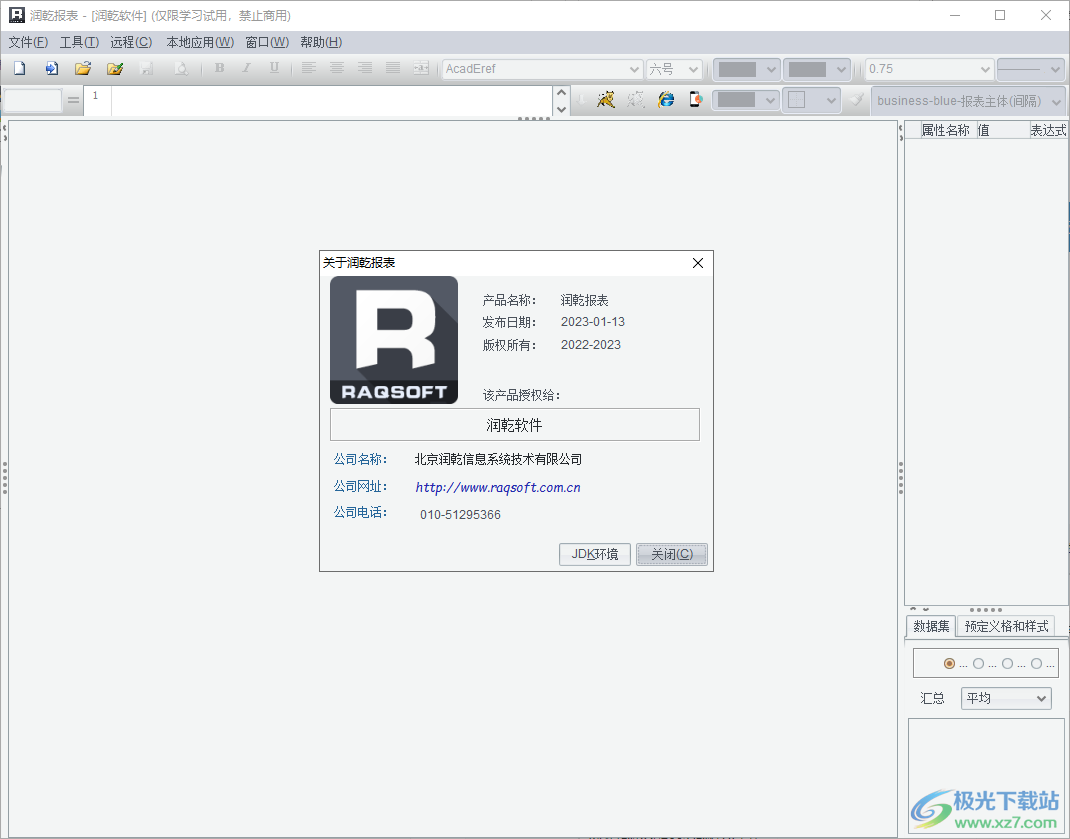Open the border color swatch dropdown

[745, 100]
